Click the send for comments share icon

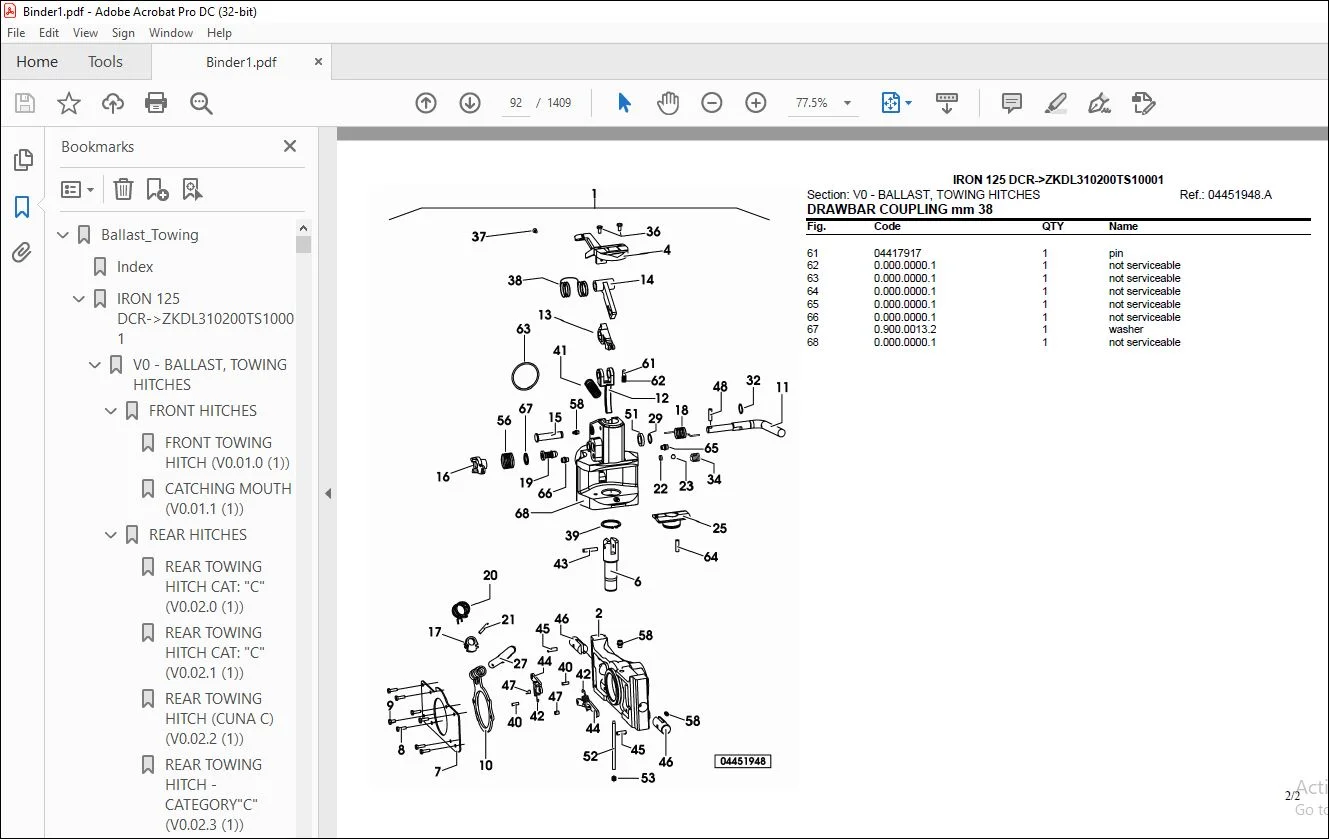click(1144, 103)
